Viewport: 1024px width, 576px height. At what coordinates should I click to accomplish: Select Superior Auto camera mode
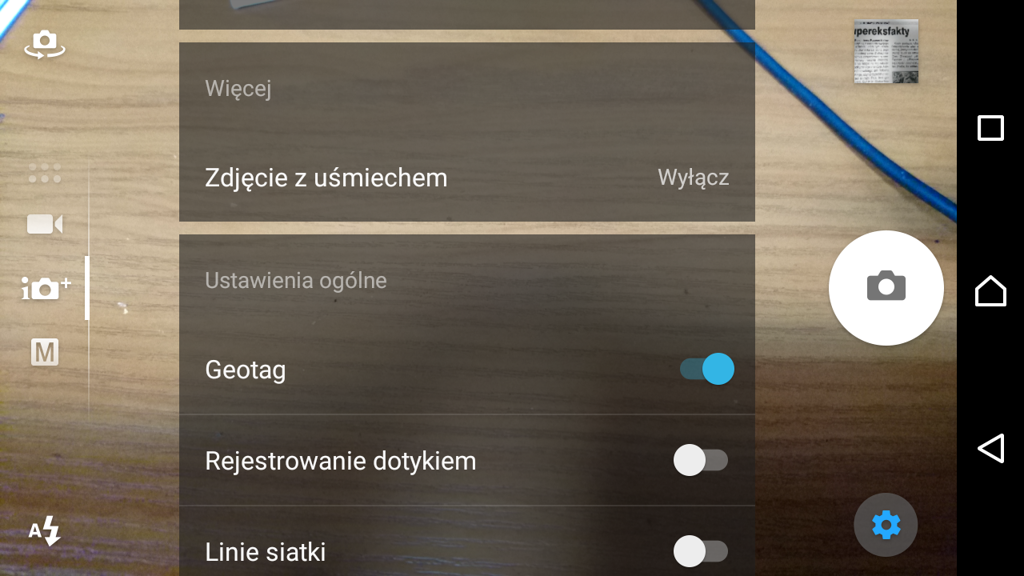46,288
